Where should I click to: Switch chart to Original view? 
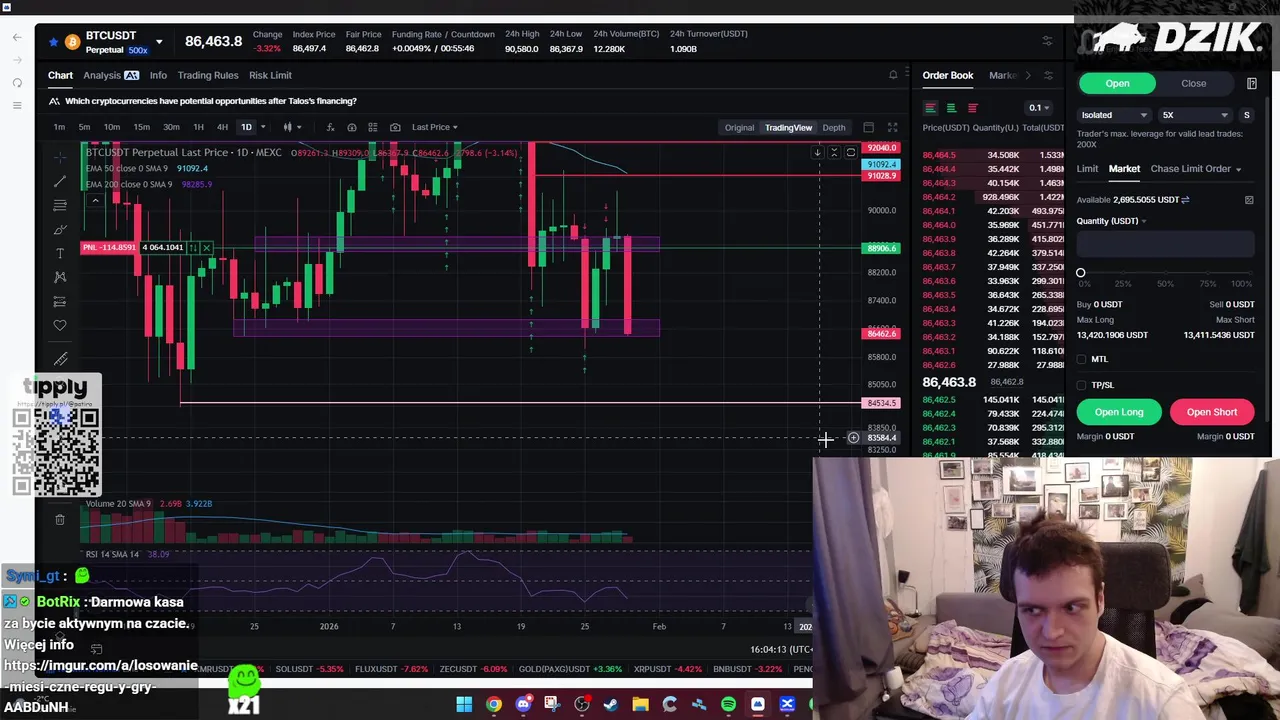[739, 128]
